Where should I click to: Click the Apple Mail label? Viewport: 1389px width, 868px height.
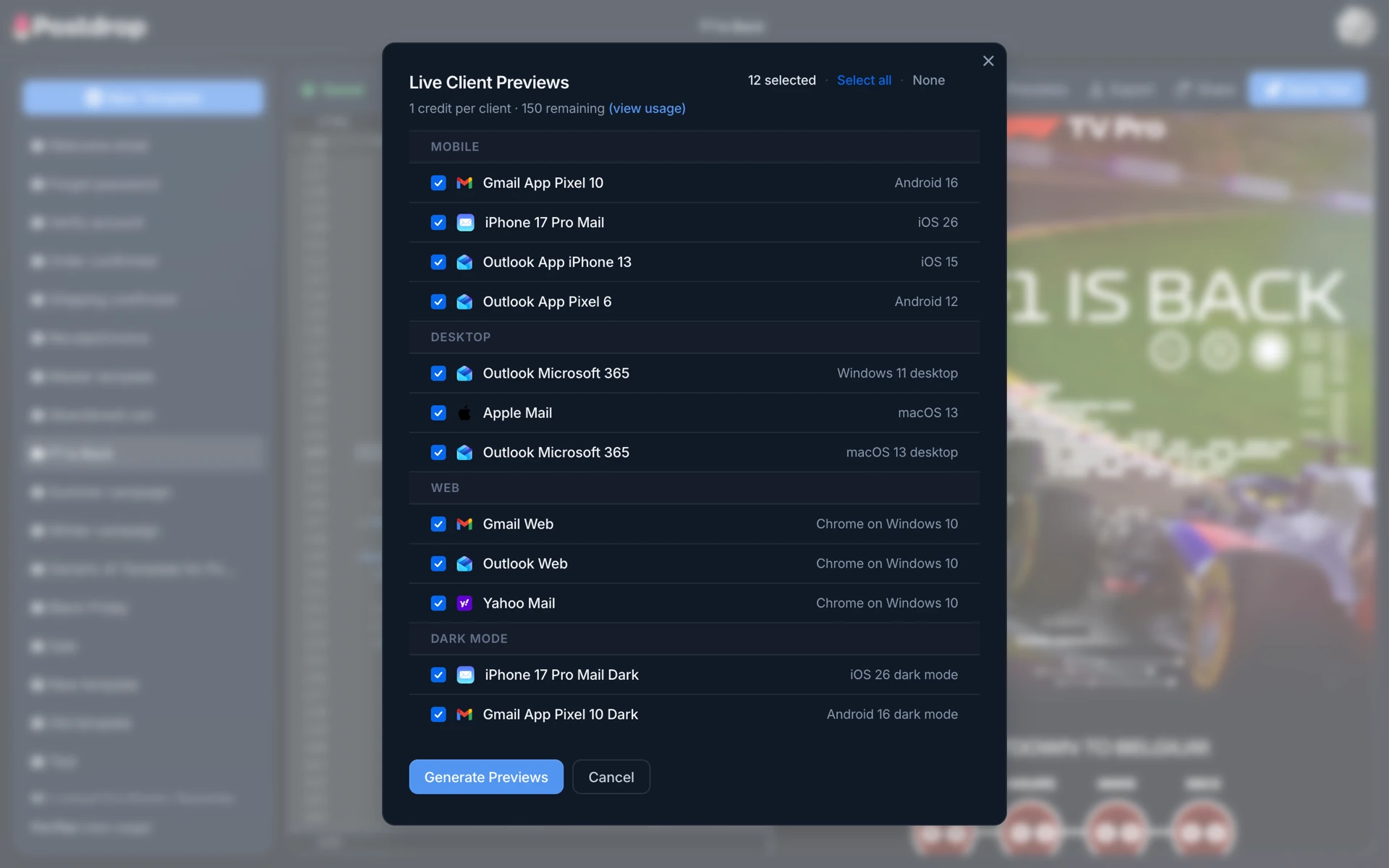[517, 413]
